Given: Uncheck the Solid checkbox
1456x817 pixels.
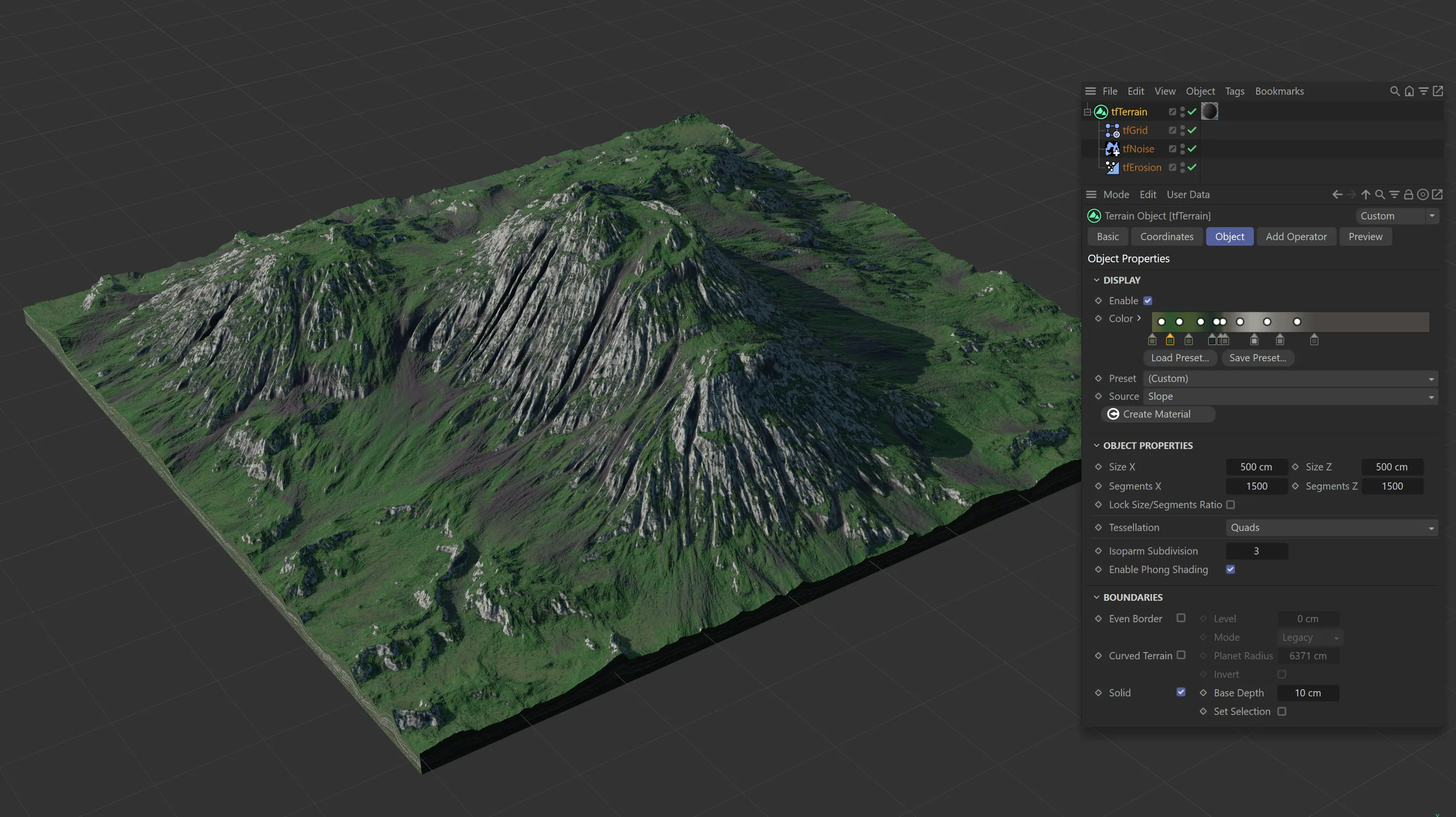Looking at the screenshot, I should 1181,692.
